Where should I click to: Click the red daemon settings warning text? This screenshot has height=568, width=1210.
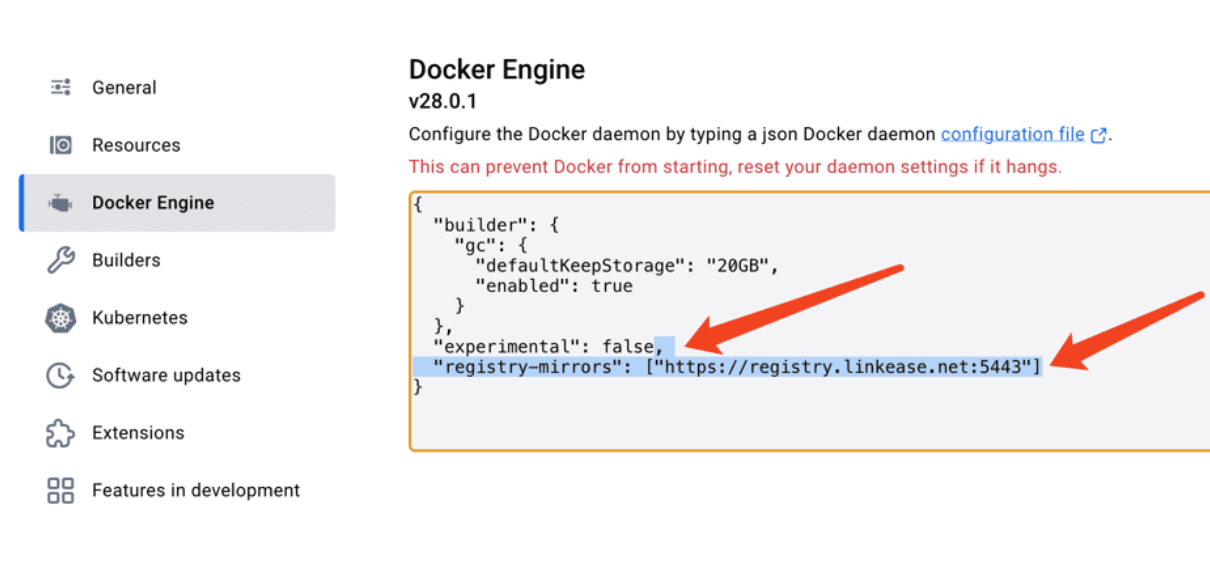tap(735, 166)
